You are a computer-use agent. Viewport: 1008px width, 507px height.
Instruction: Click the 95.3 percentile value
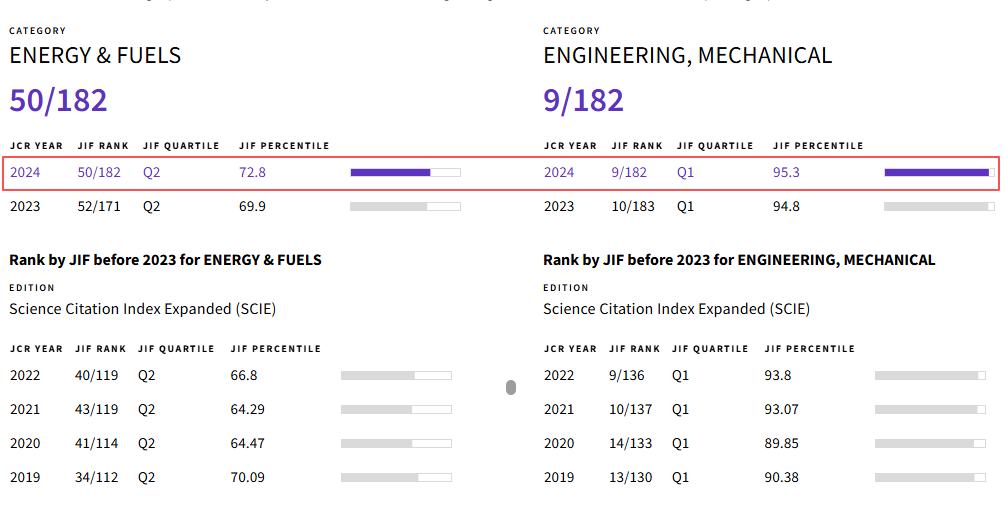click(x=787, y=172)
